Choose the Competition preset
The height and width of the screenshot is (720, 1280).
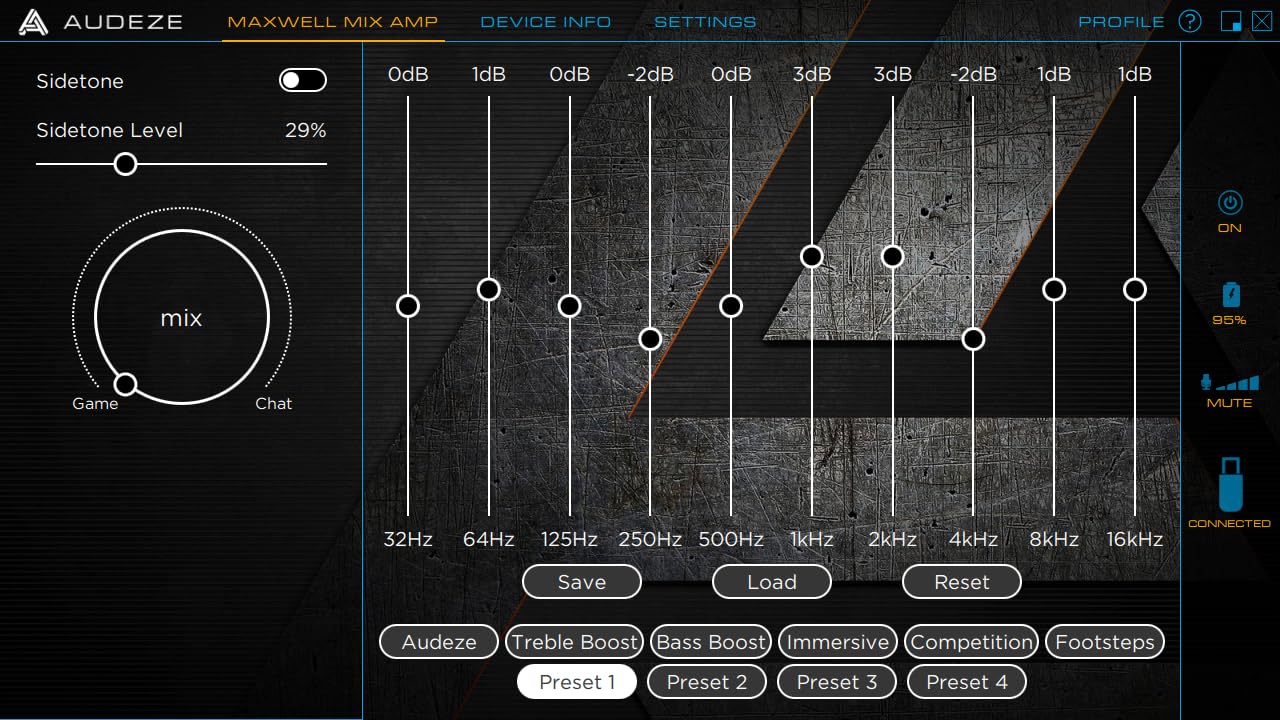(x=971, y=642)
